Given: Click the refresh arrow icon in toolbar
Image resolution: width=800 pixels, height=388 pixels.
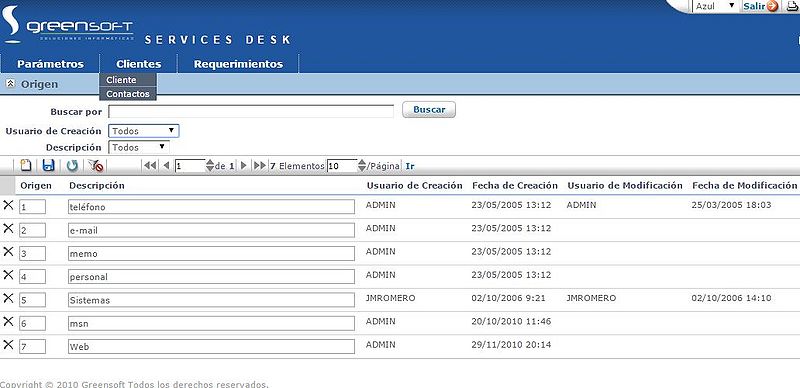Looking at the screenshot, I should coord(72,165).
